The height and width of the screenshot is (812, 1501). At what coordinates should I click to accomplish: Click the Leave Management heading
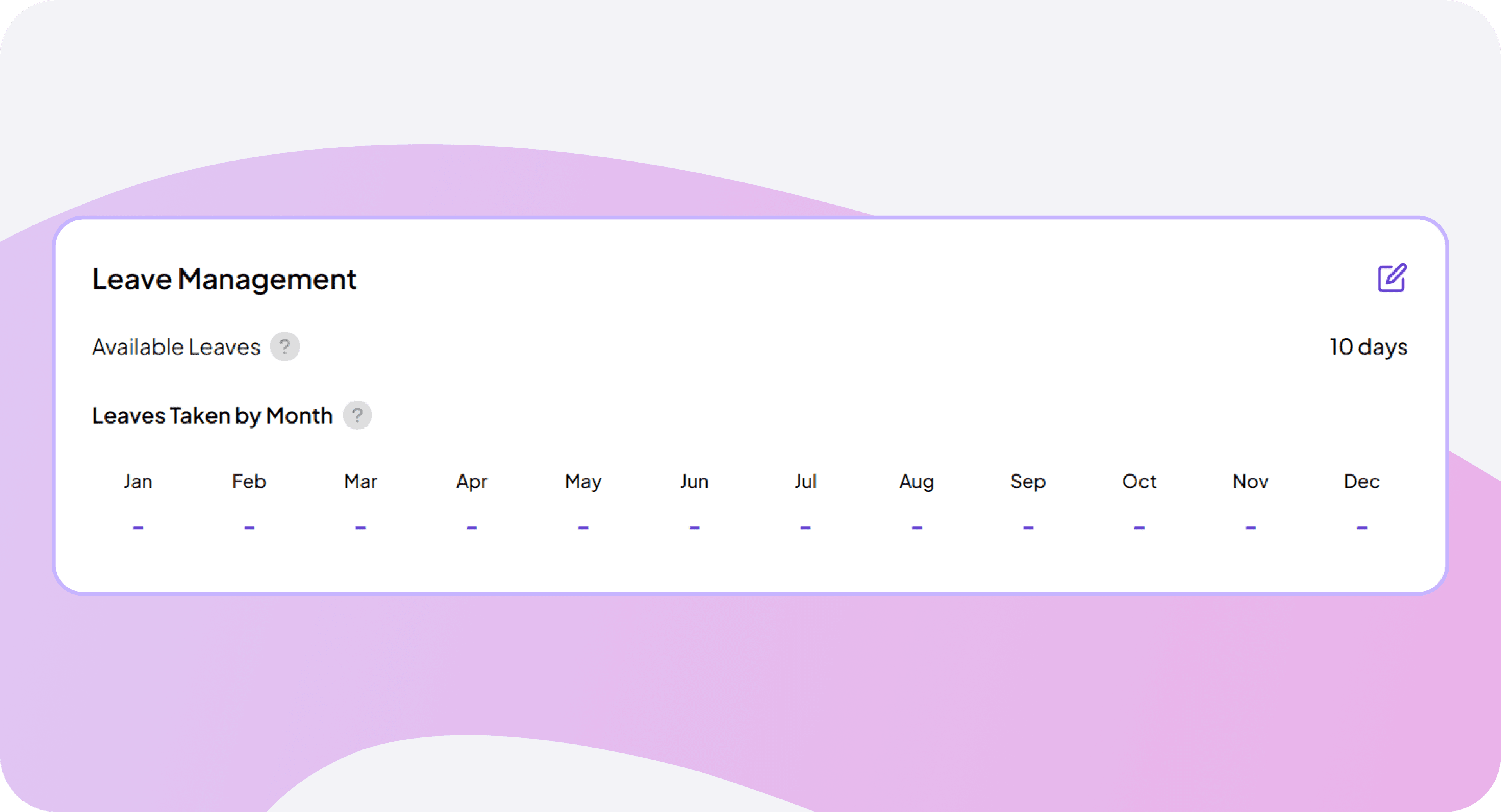(224, 279)
